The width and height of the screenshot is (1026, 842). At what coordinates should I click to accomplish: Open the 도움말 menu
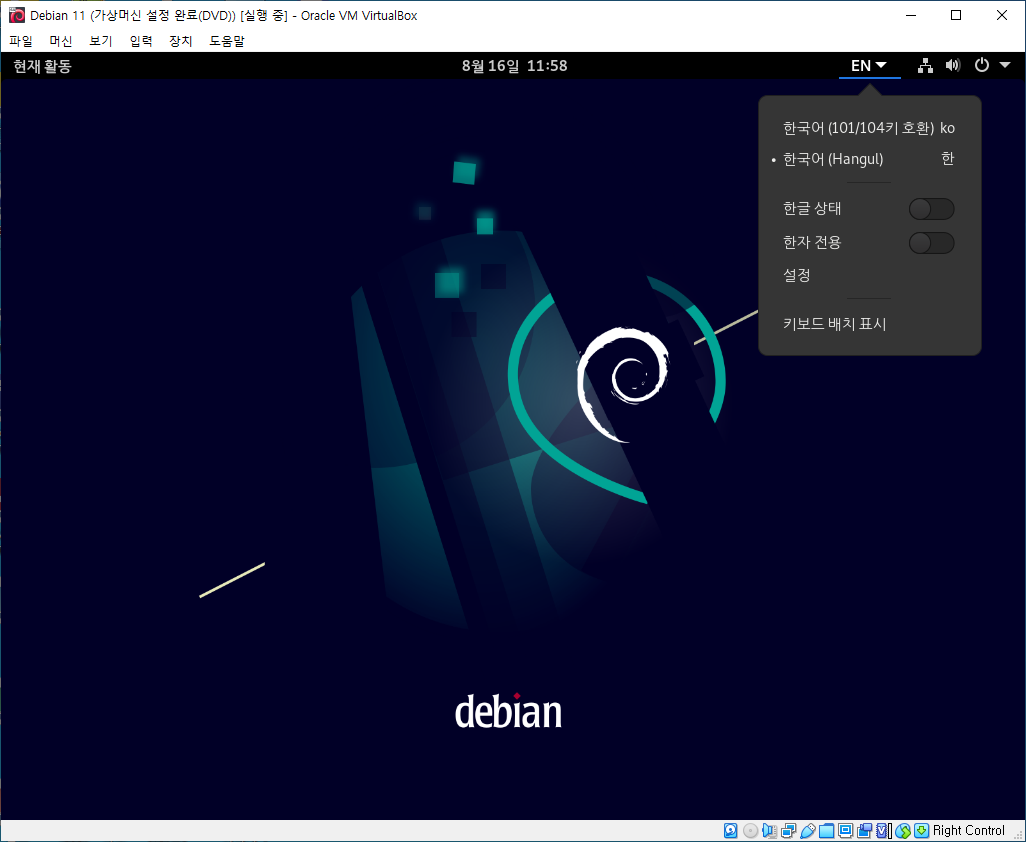tap(226, 41)
